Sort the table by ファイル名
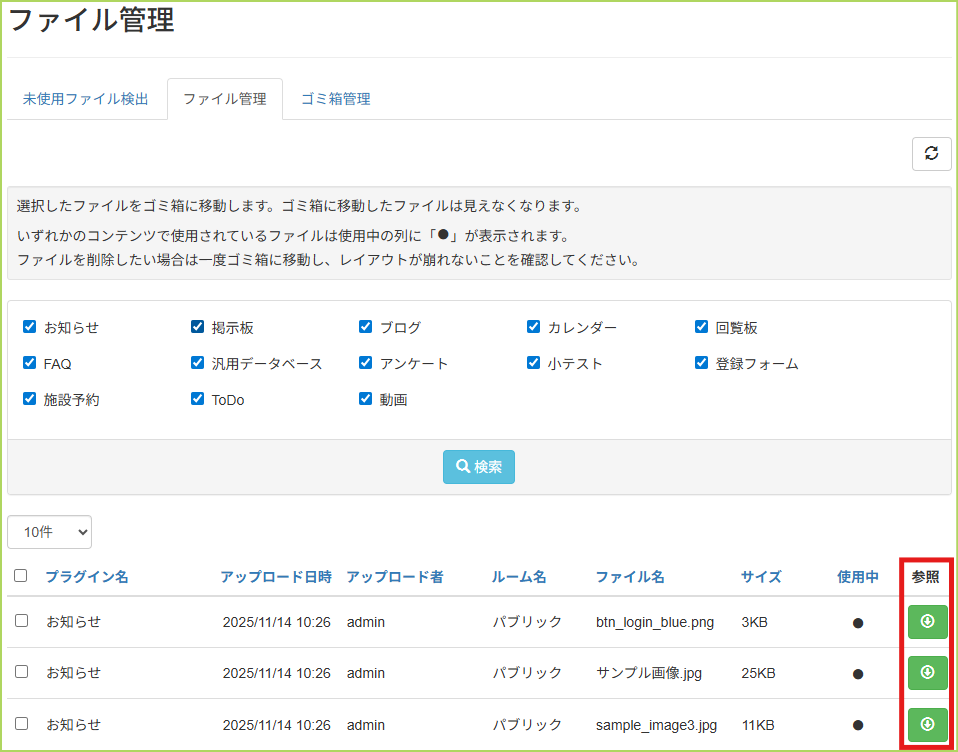958x752 pixels. click(630, 577)
